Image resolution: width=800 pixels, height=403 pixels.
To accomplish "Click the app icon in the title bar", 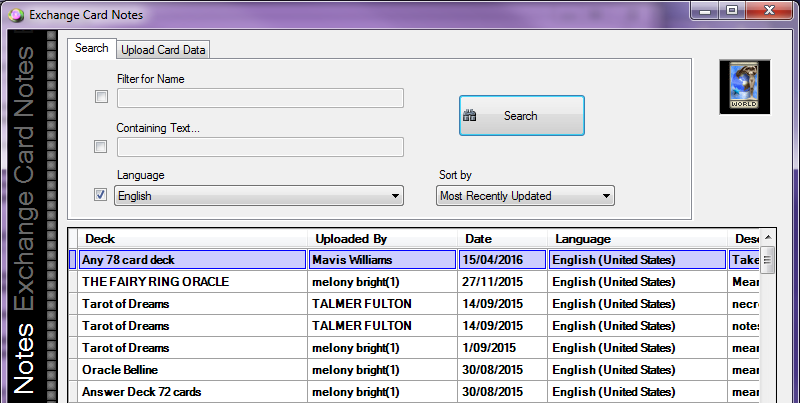I will coord(16,15).
